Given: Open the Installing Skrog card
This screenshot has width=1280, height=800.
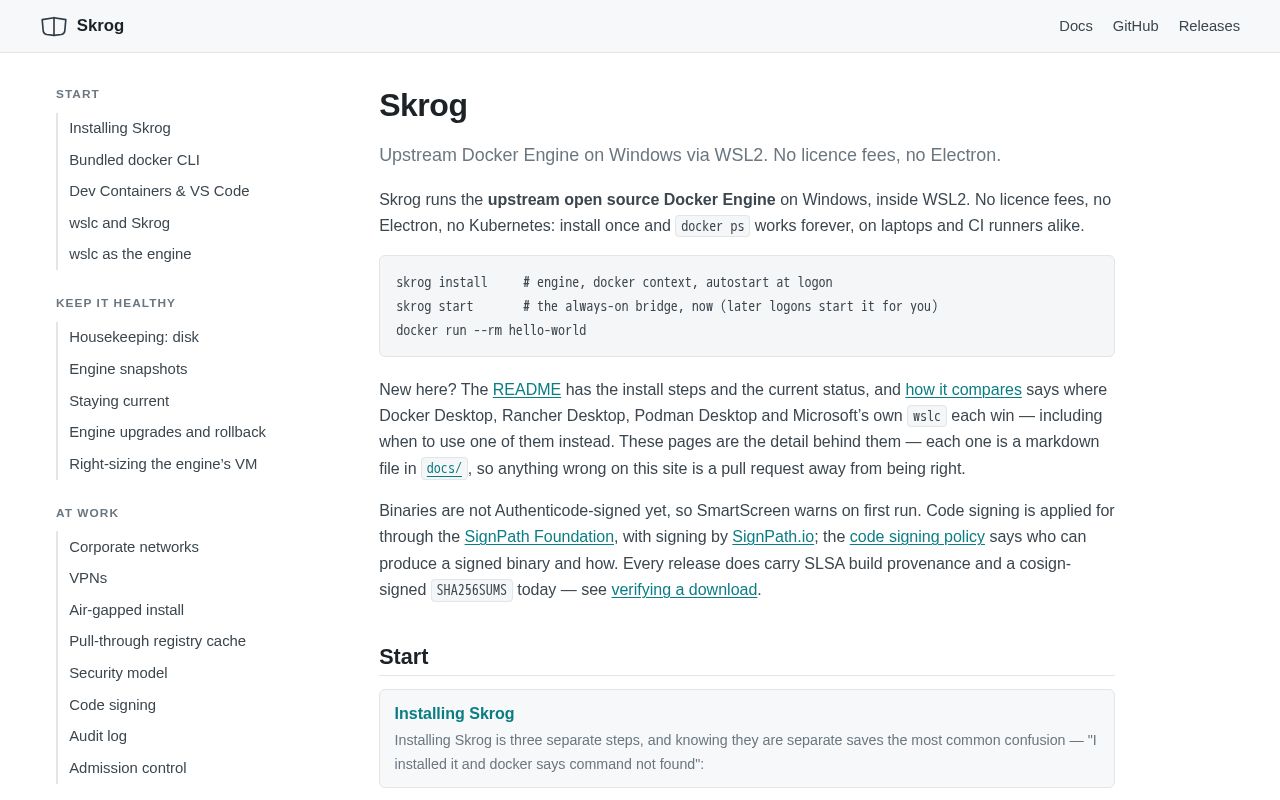Looking at the screenshot, I should [x=747, y=739].
